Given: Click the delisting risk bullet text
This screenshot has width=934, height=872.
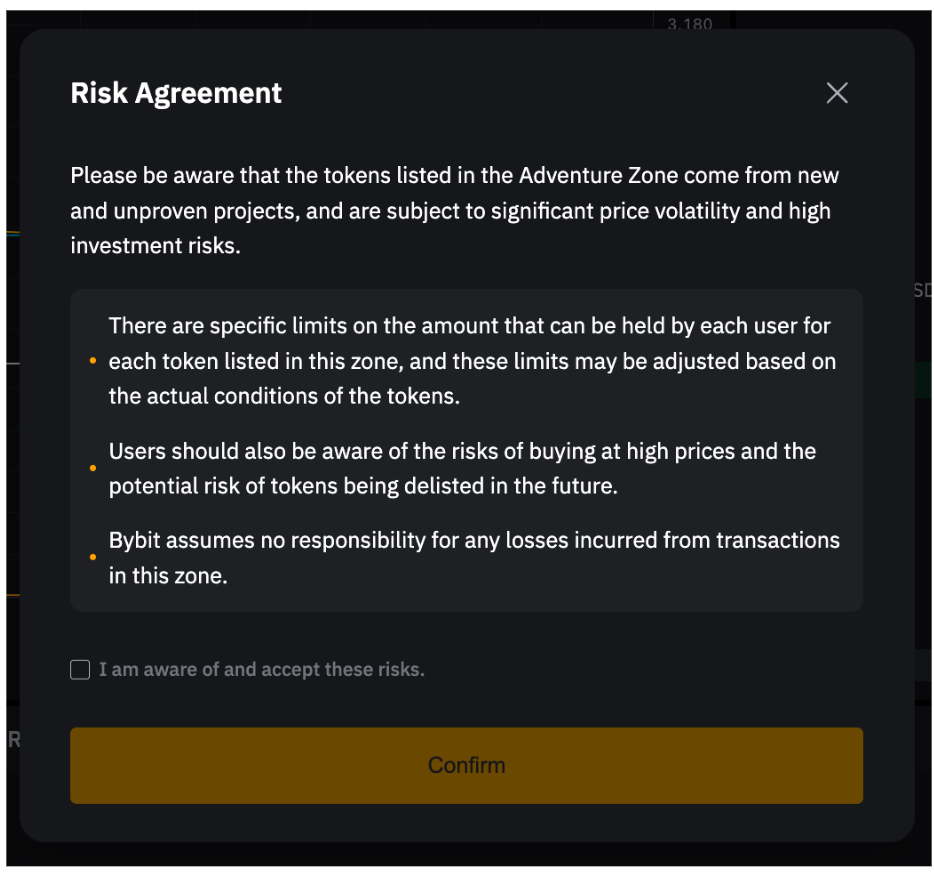Looking at the screenshot, I should pos(462,468).
